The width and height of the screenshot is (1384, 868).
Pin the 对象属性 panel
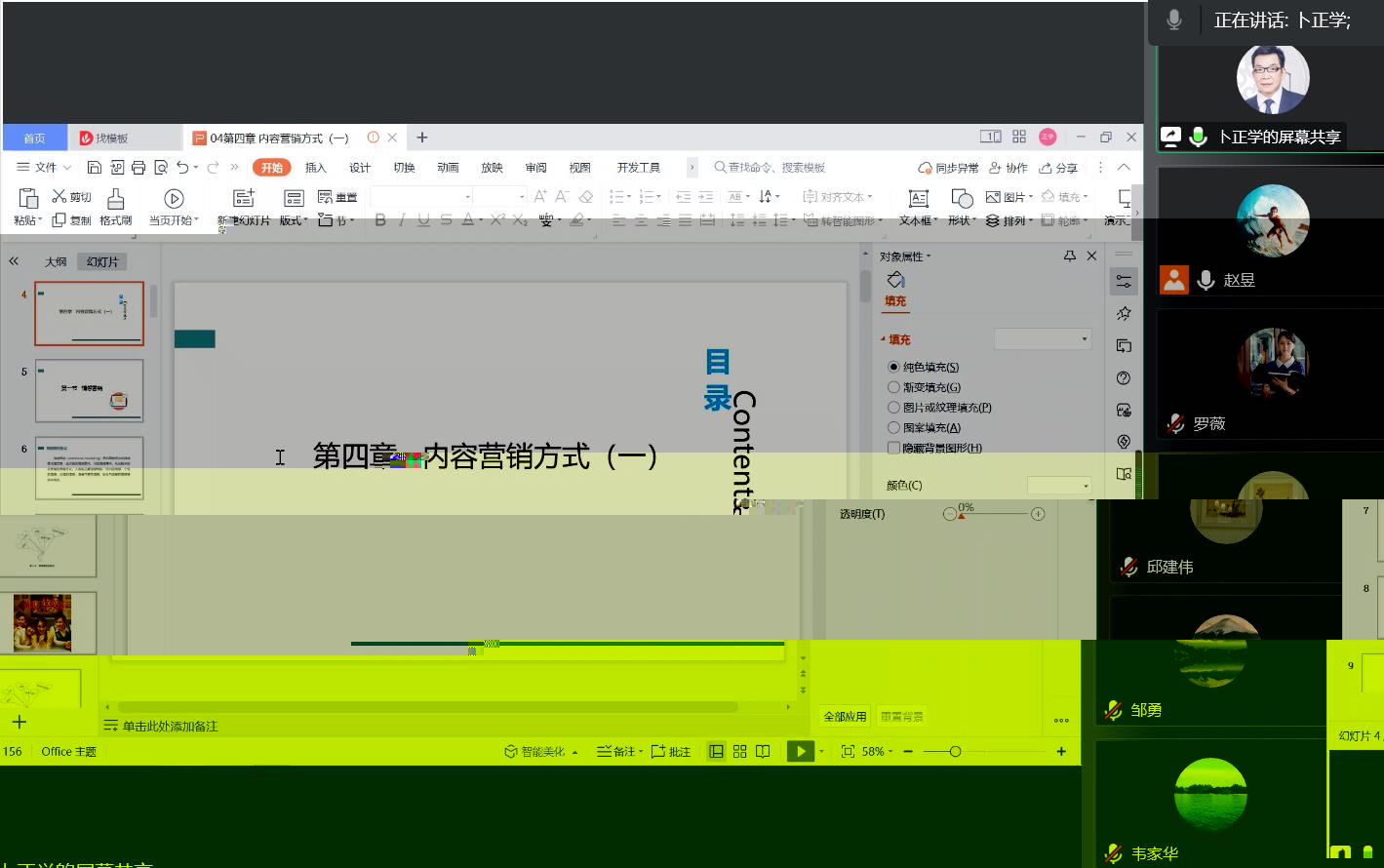pyautogui.click(x=1070, y=256)
